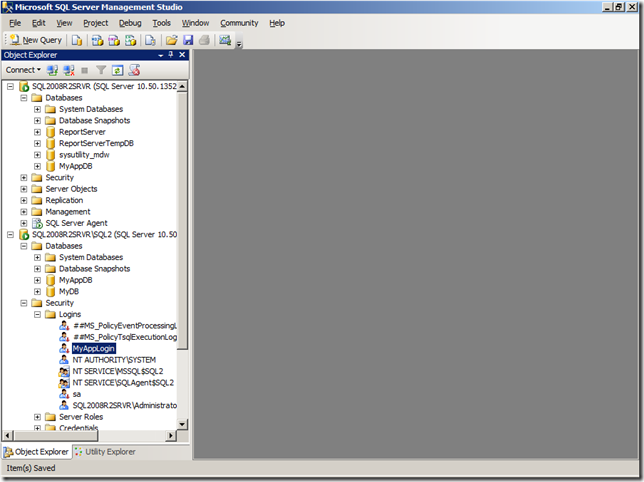Toggle auto-hide pin on Object Explorer
The width and height of the screenshot is (644, 482).
[x=171, y=55]
